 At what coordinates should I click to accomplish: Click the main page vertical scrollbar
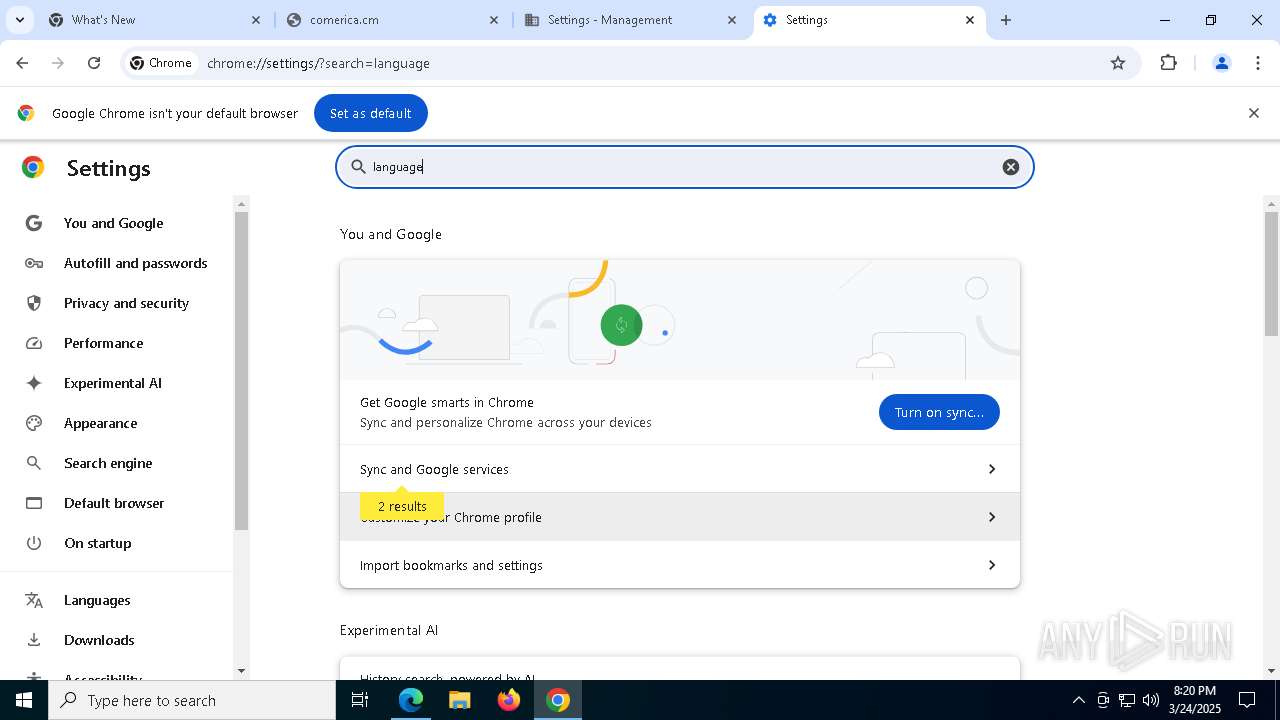click(x=1271, y=274)
